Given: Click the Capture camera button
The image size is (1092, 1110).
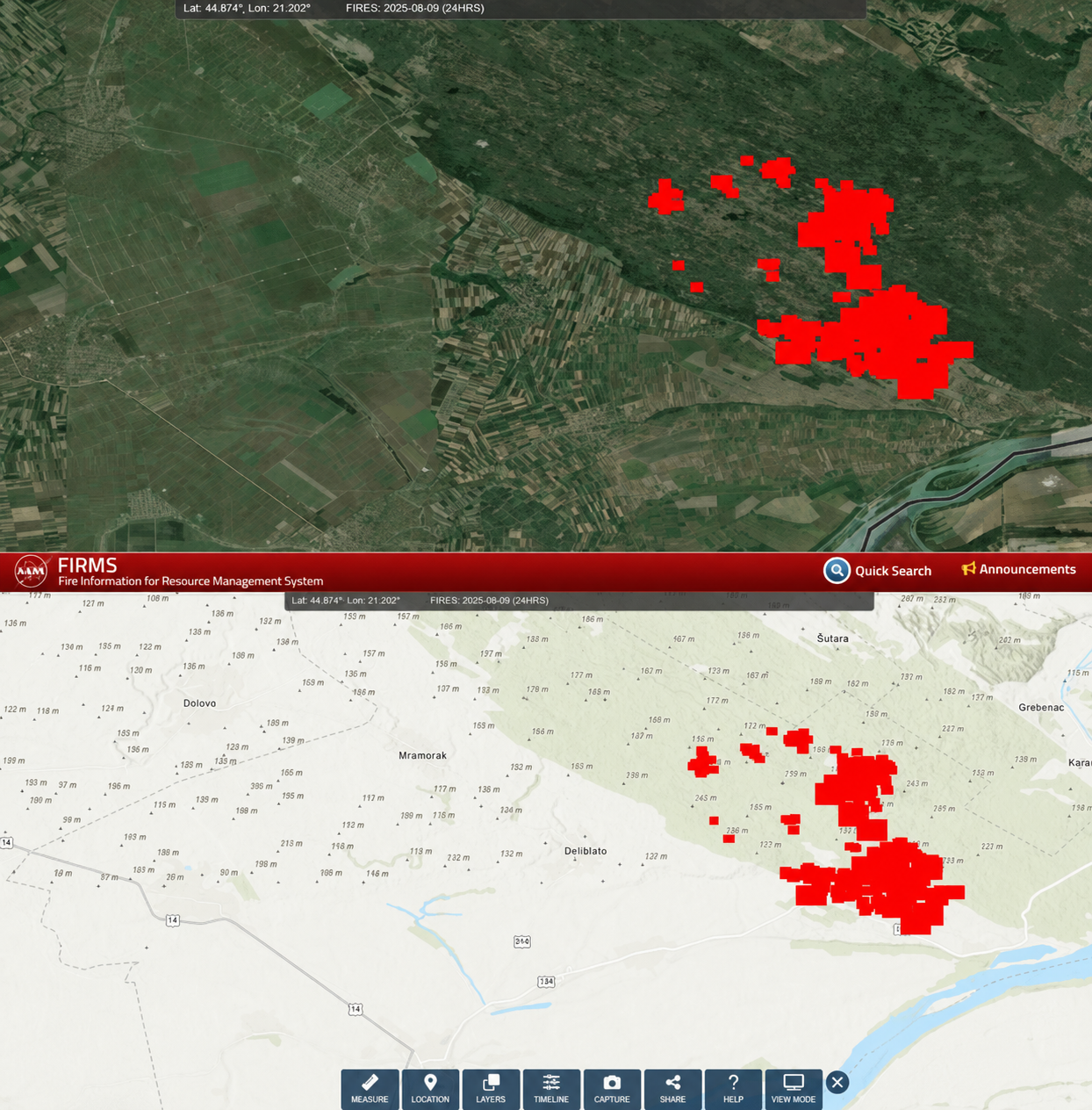Looking at the screenshot, I should (x=612, y=1089).
